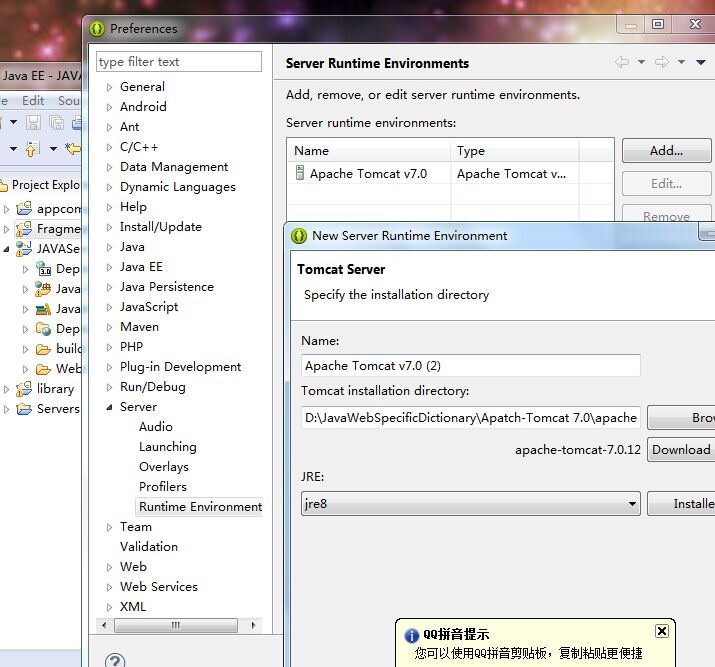Expand the Data Management node

pyautogui.click(x=109, y=167)
